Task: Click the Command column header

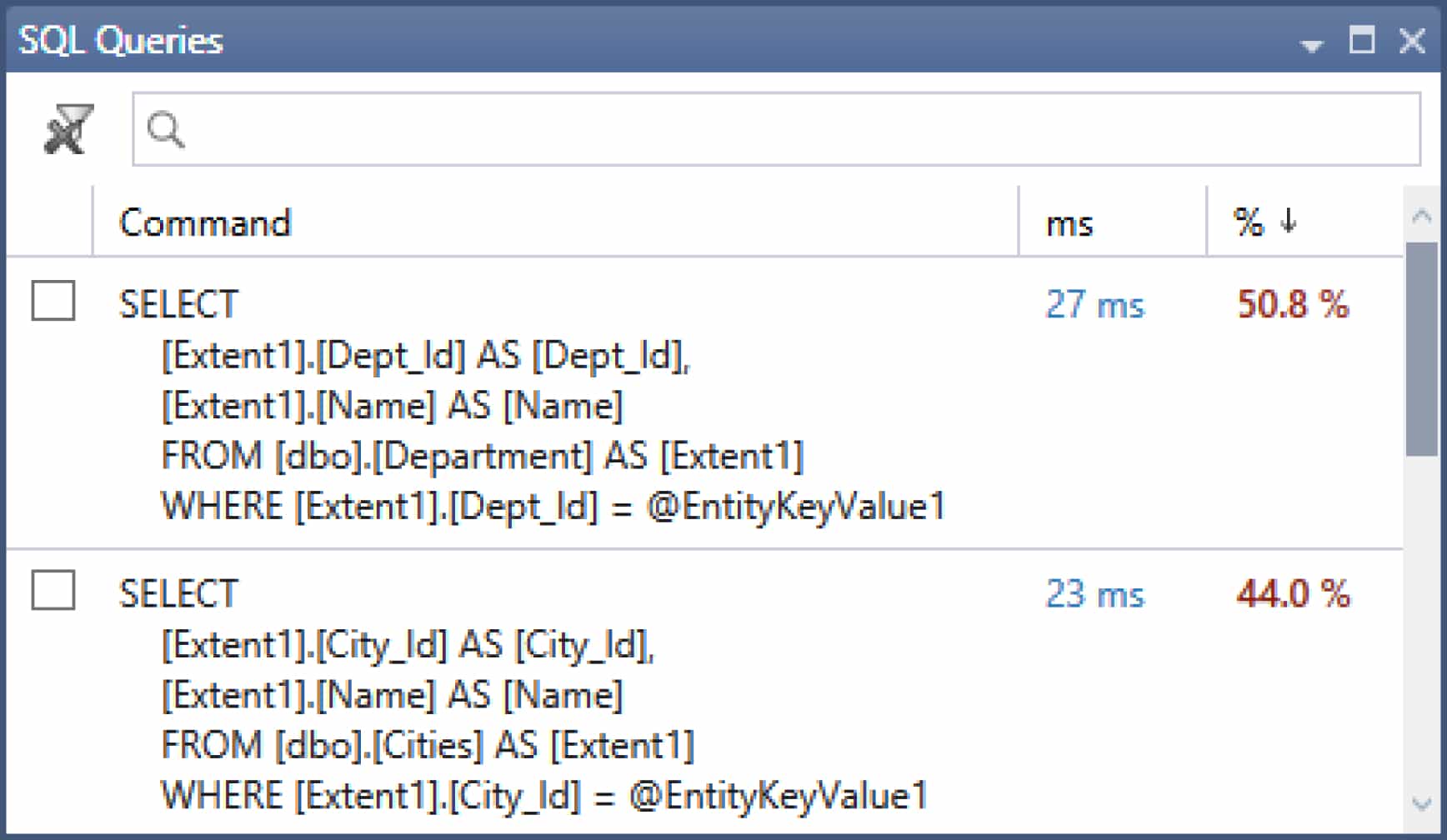Action: tap(206, 222)
